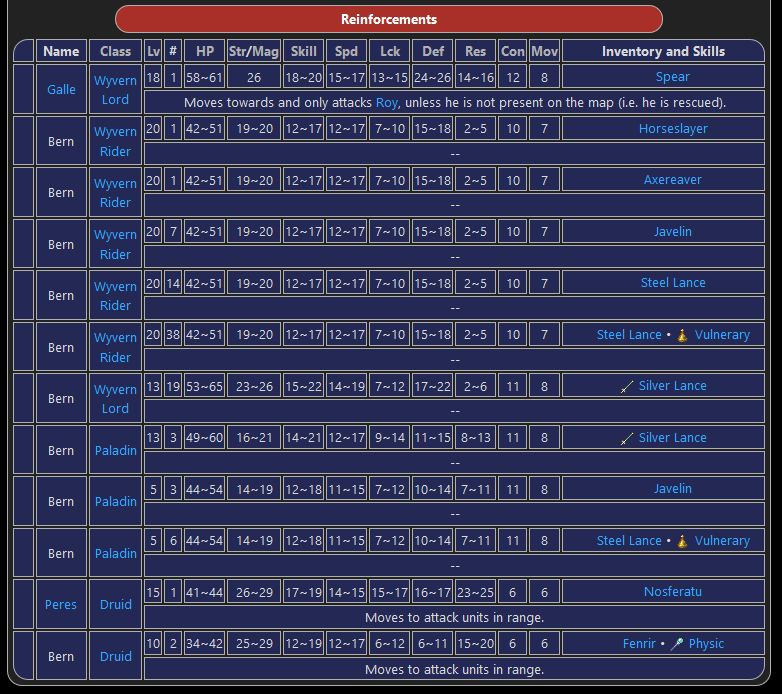Viewport: 782px width, 694px height.
Task: Open the Axereaver item link
Action: (672, 180)
